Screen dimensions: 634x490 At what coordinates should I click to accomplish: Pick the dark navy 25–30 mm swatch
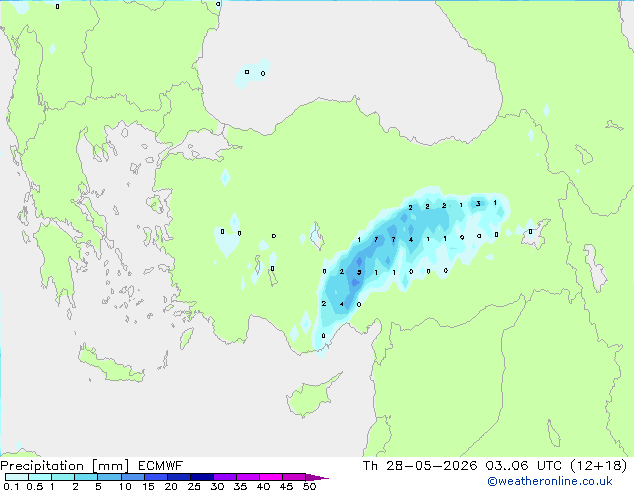click(202, 477)
